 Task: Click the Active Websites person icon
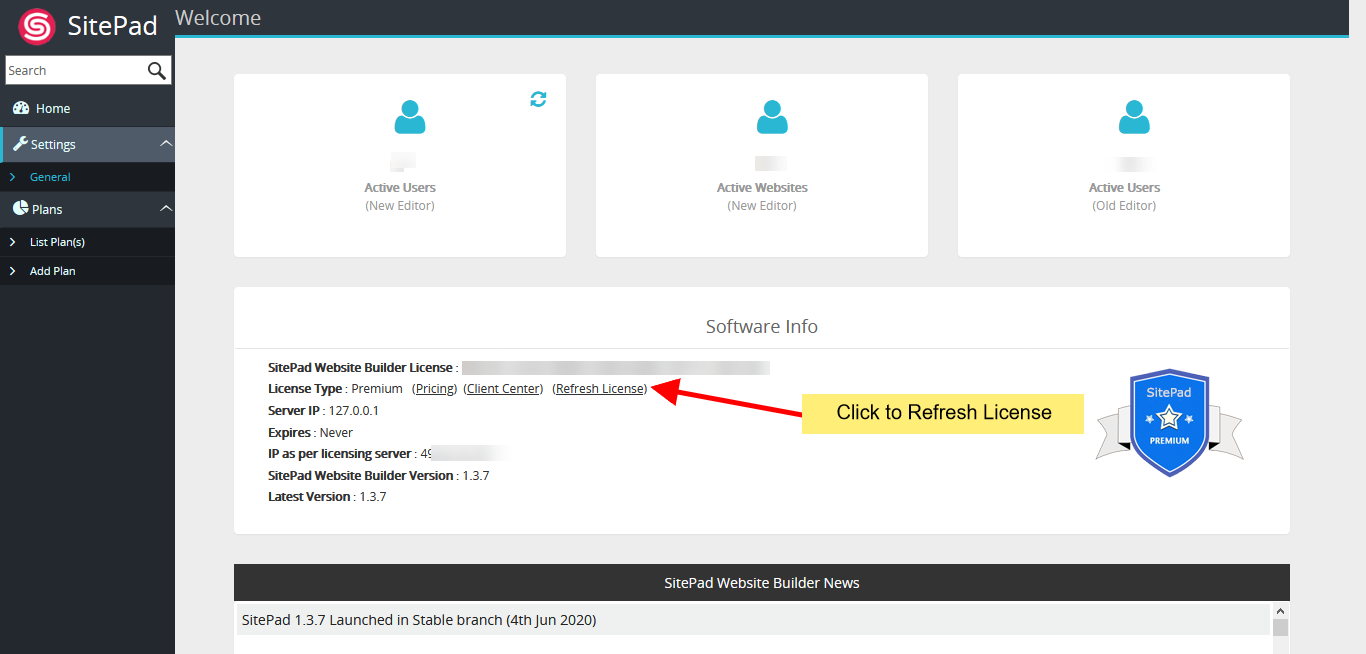[771, 116]
